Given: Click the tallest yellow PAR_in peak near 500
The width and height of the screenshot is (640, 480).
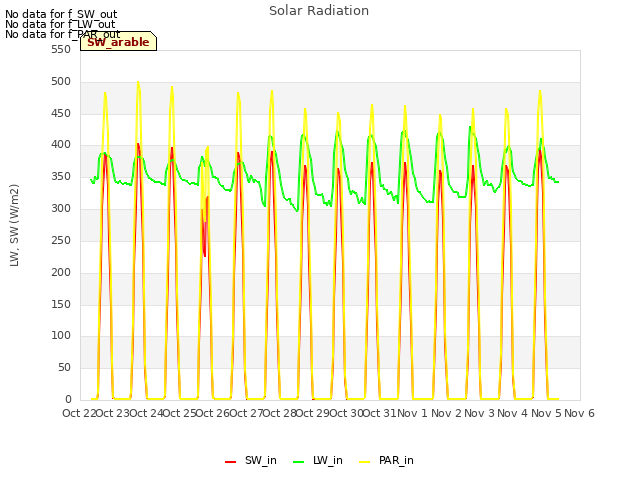Looking at the screenshot, I should 138,82.
